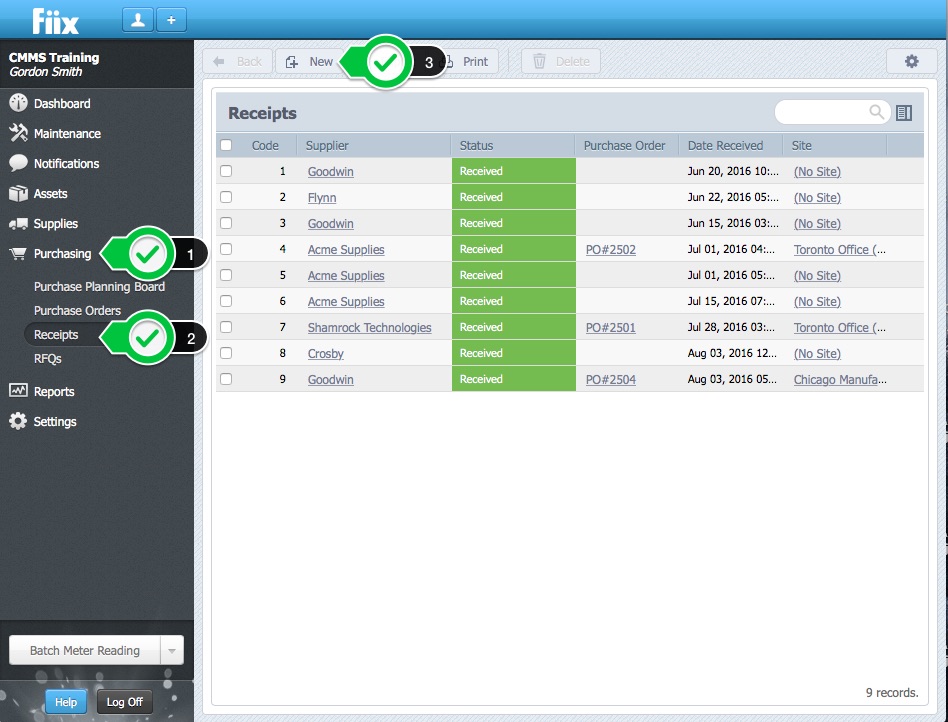Click the Batch Meter Reading button
Image resolution: width=948 pixels, height=722 pixels.
tap(85, 651)
